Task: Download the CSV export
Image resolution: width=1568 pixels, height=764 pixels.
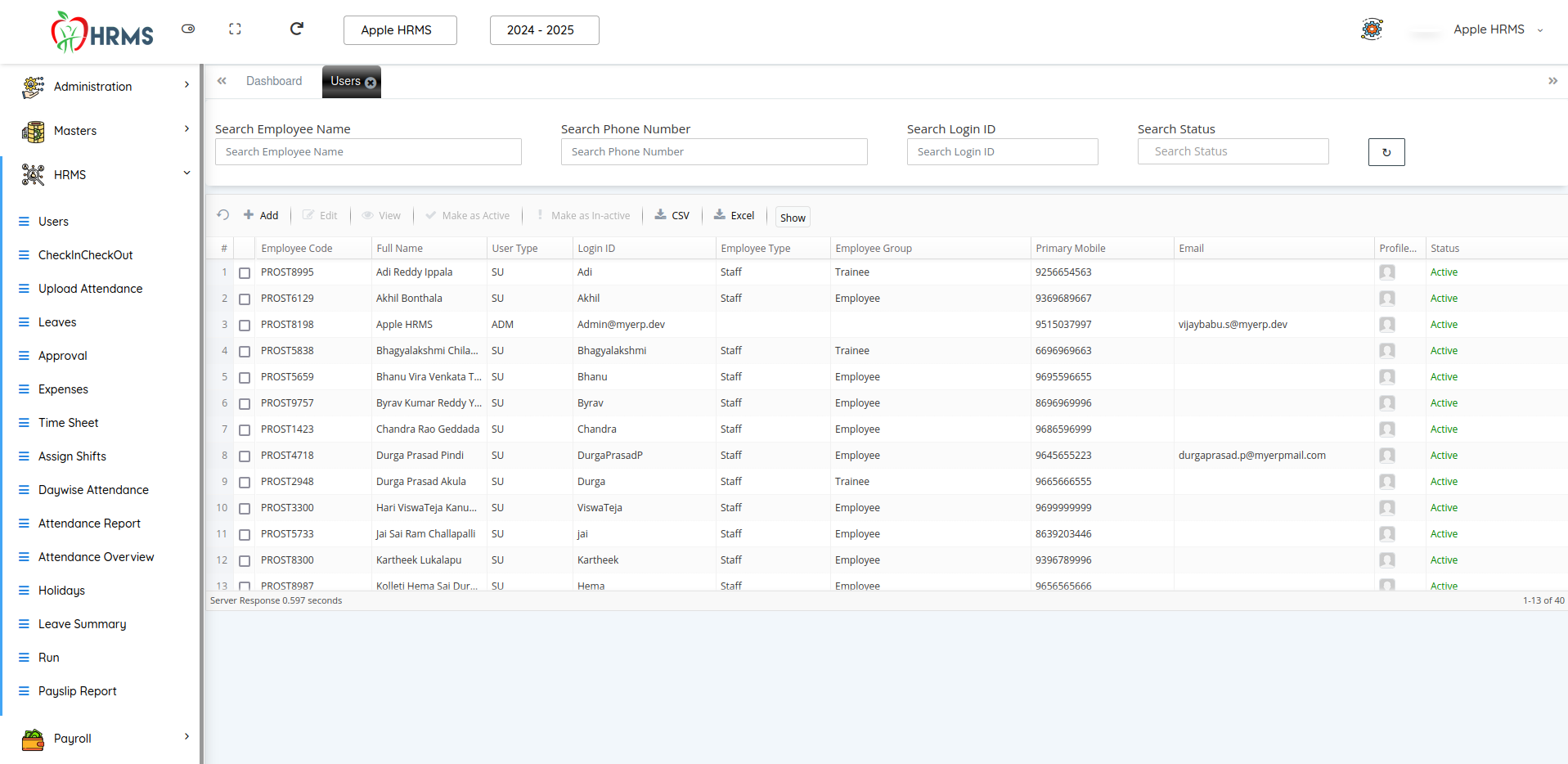Action: [672, 216]
